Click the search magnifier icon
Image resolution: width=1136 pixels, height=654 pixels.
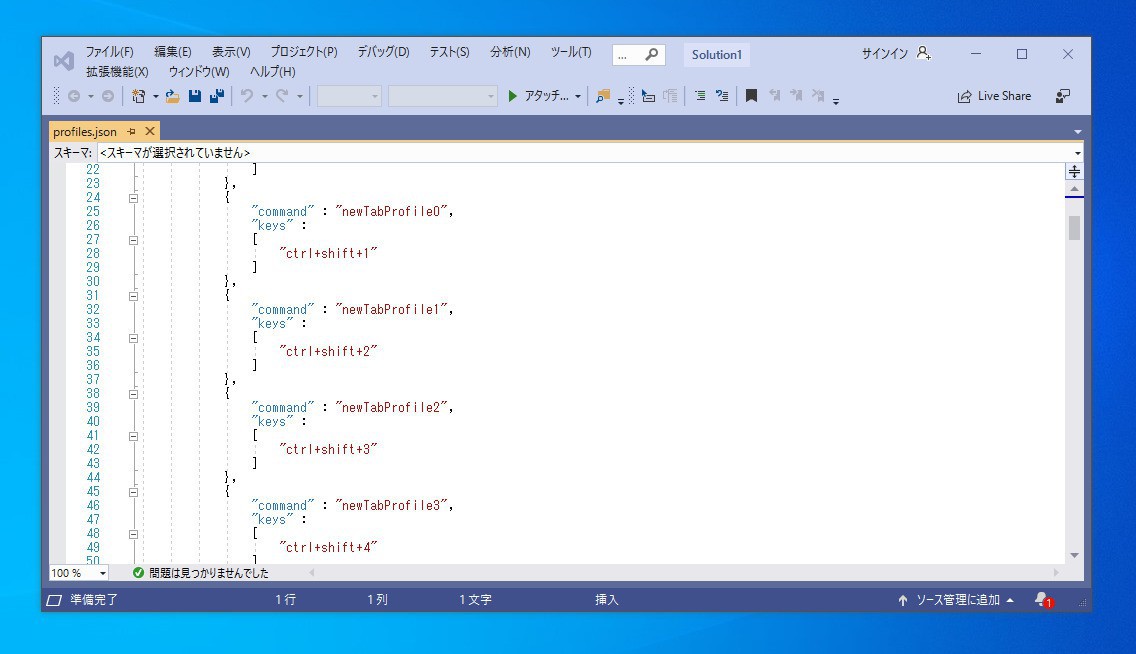(652, 54)
